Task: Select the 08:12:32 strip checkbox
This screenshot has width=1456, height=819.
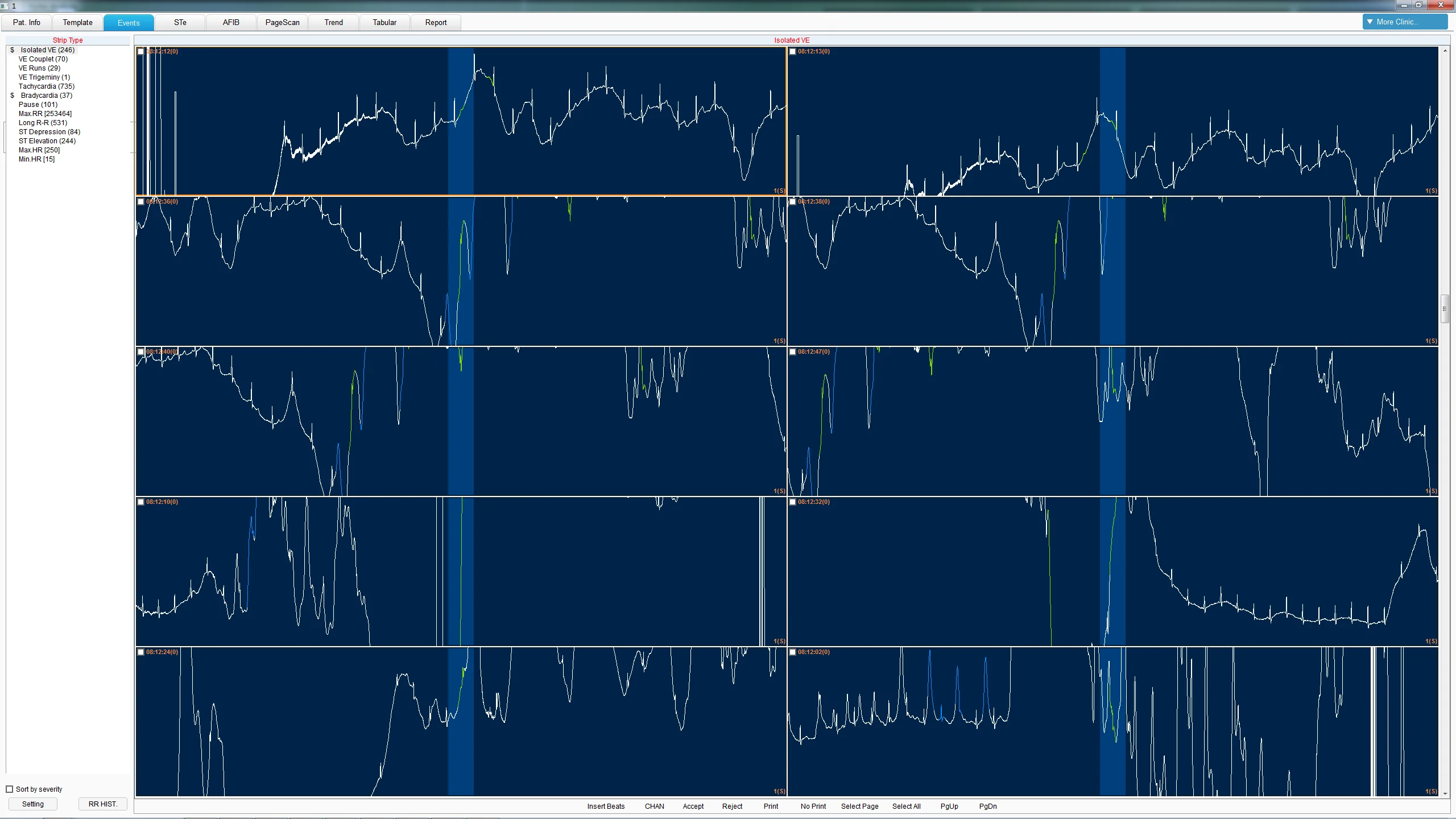Action: 793,502
